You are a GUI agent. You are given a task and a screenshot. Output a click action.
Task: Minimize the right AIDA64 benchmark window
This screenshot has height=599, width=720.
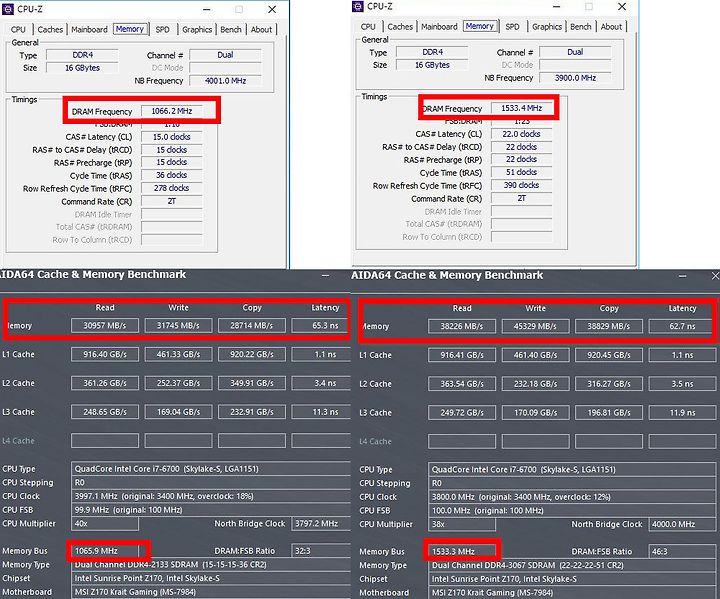pos(683,276)
